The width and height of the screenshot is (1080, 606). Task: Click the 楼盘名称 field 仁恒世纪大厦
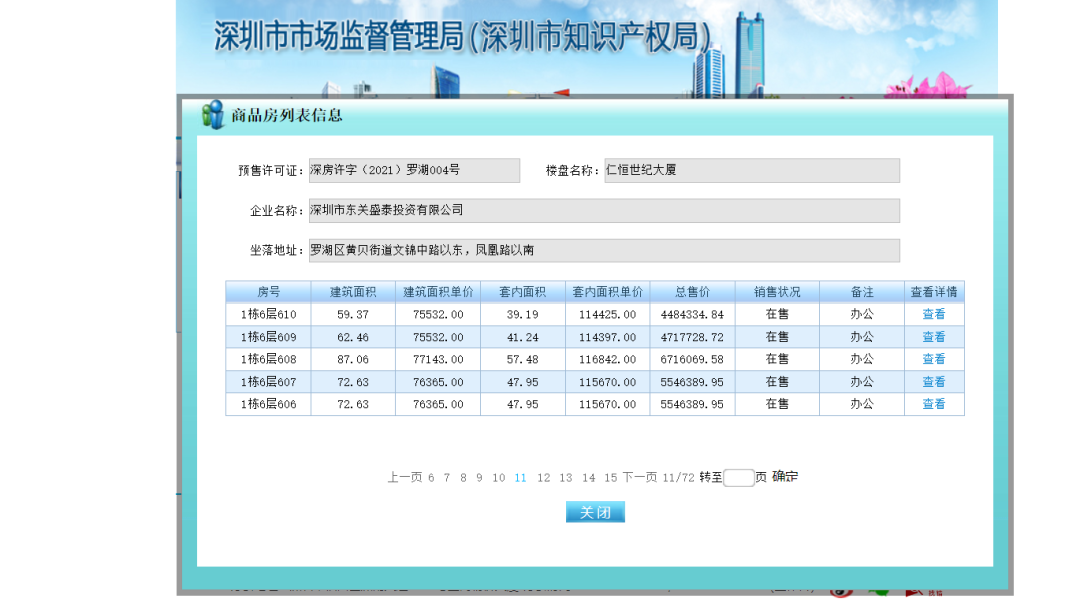coord(752,170)
